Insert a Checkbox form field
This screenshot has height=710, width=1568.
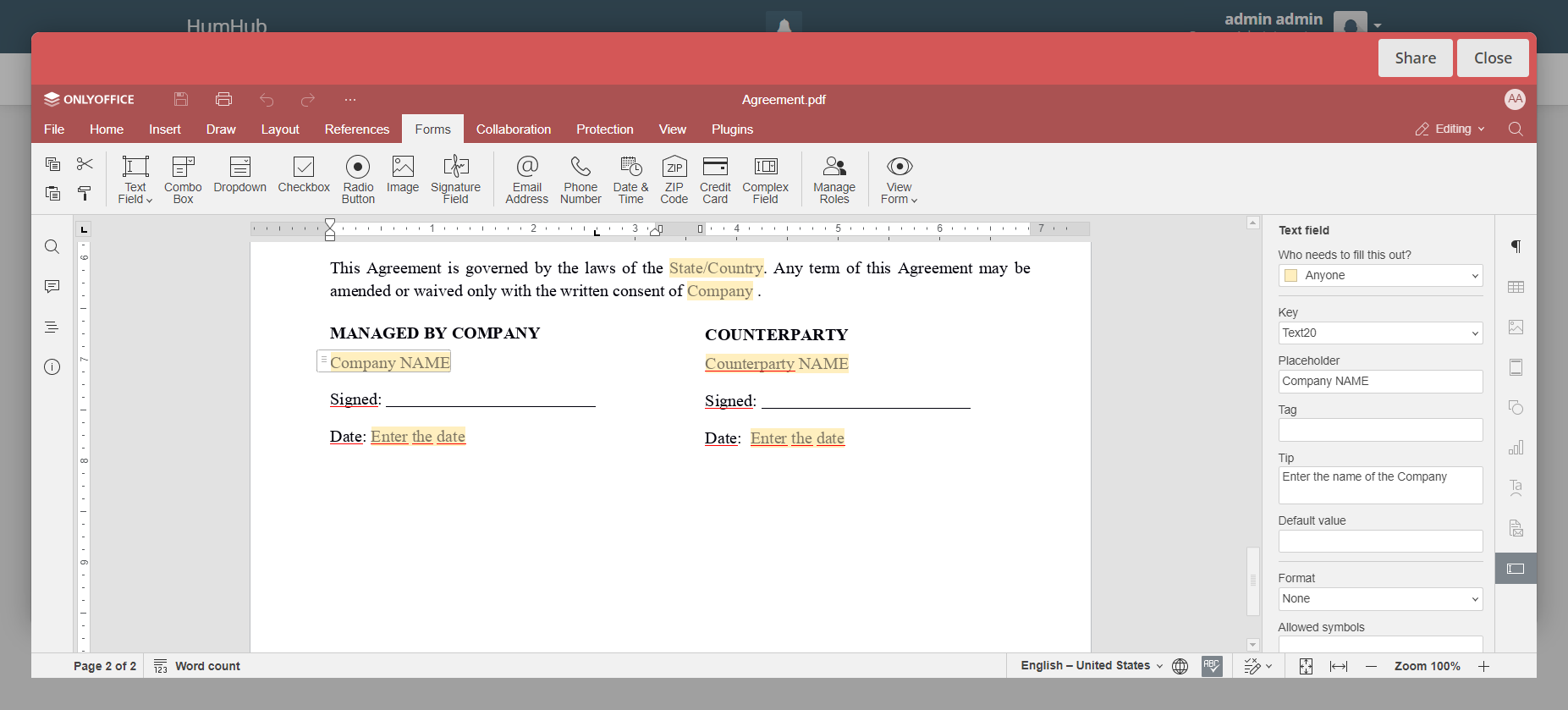coord(304,175)
